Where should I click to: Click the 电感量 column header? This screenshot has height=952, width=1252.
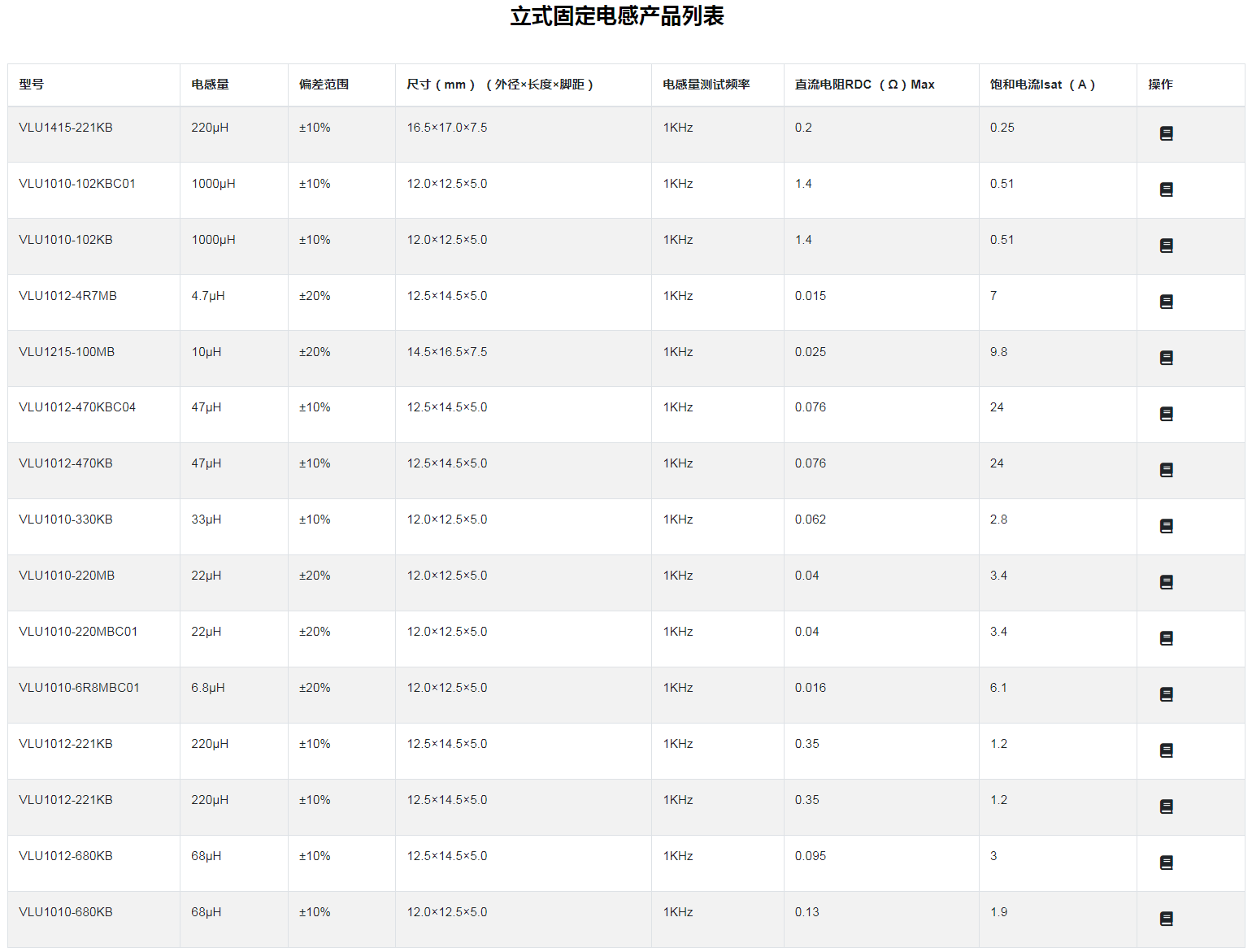[210, 85]
